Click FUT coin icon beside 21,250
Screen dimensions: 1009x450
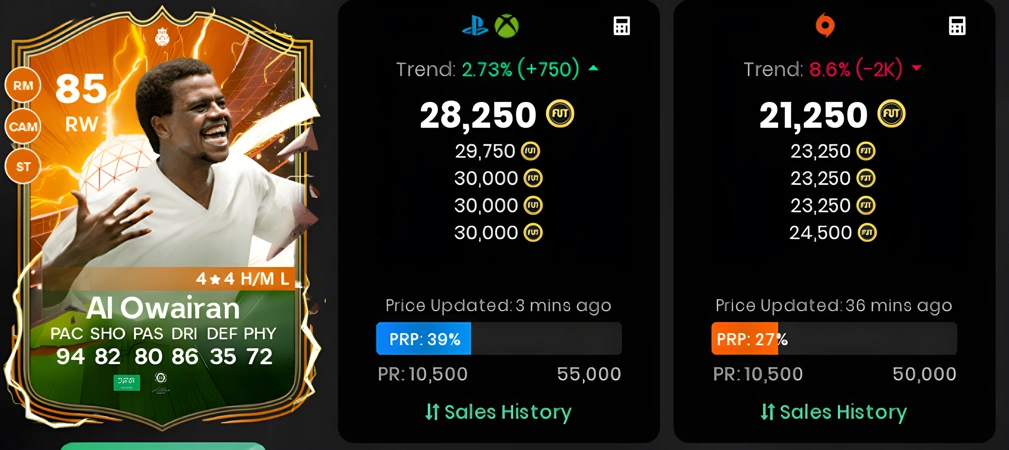pyautogui.click(x=891, y=115)
